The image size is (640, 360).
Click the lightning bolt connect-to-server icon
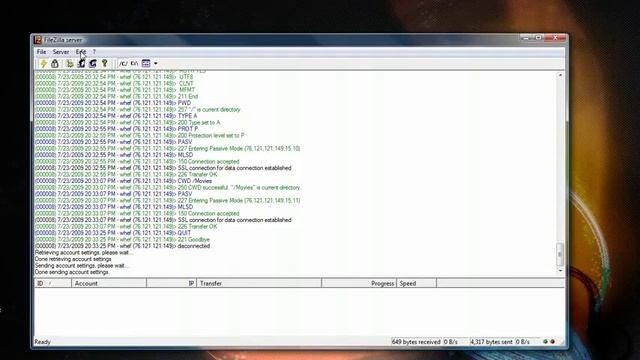click(x=44, y=63)
